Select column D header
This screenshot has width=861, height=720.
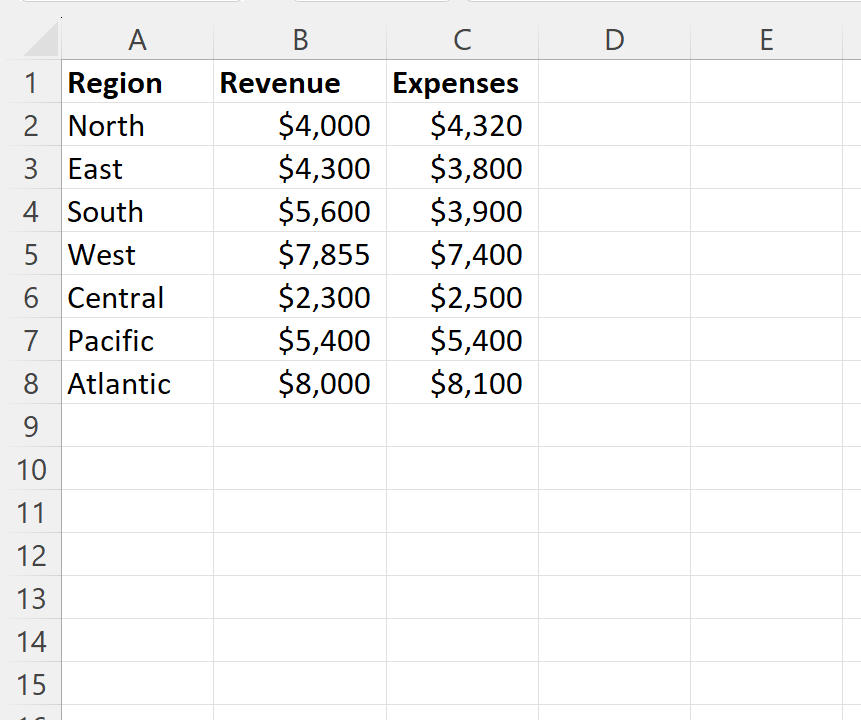tap(614, 40)
